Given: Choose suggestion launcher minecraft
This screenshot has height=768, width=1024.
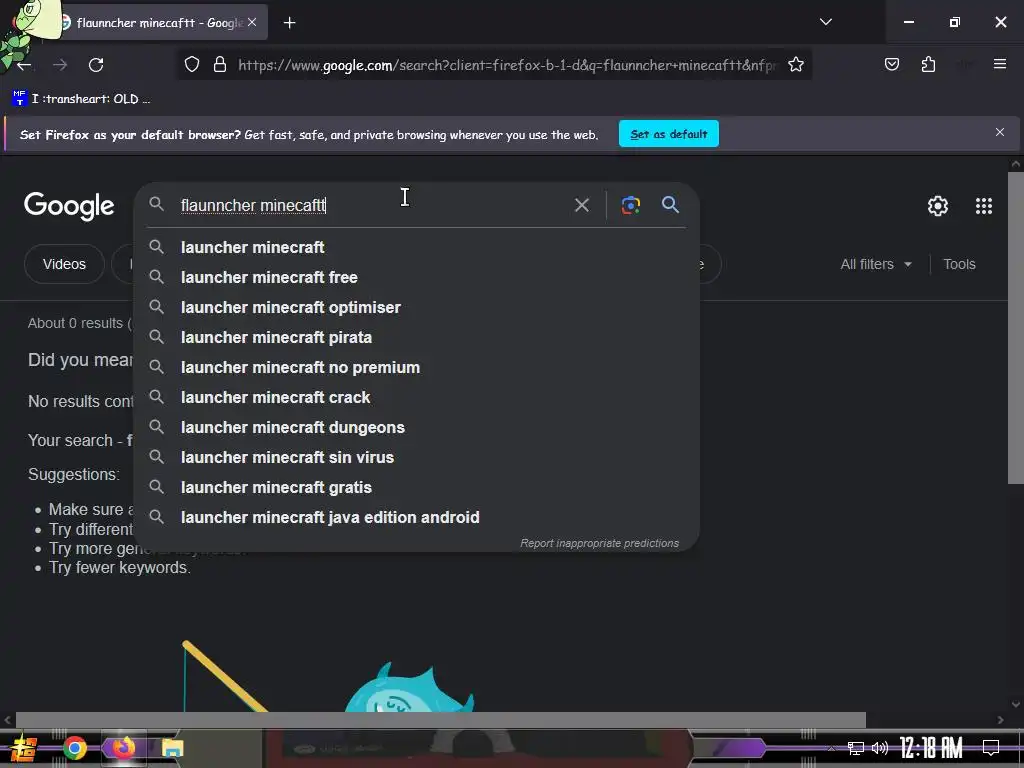Looking at the screenshot, I should [416, 248].
